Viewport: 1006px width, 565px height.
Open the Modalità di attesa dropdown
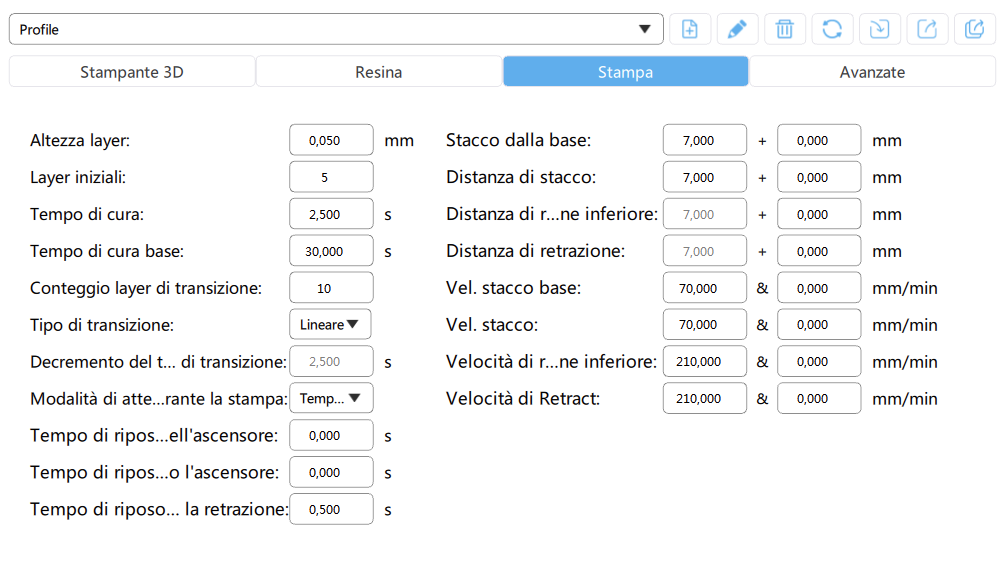click(331, 399)
